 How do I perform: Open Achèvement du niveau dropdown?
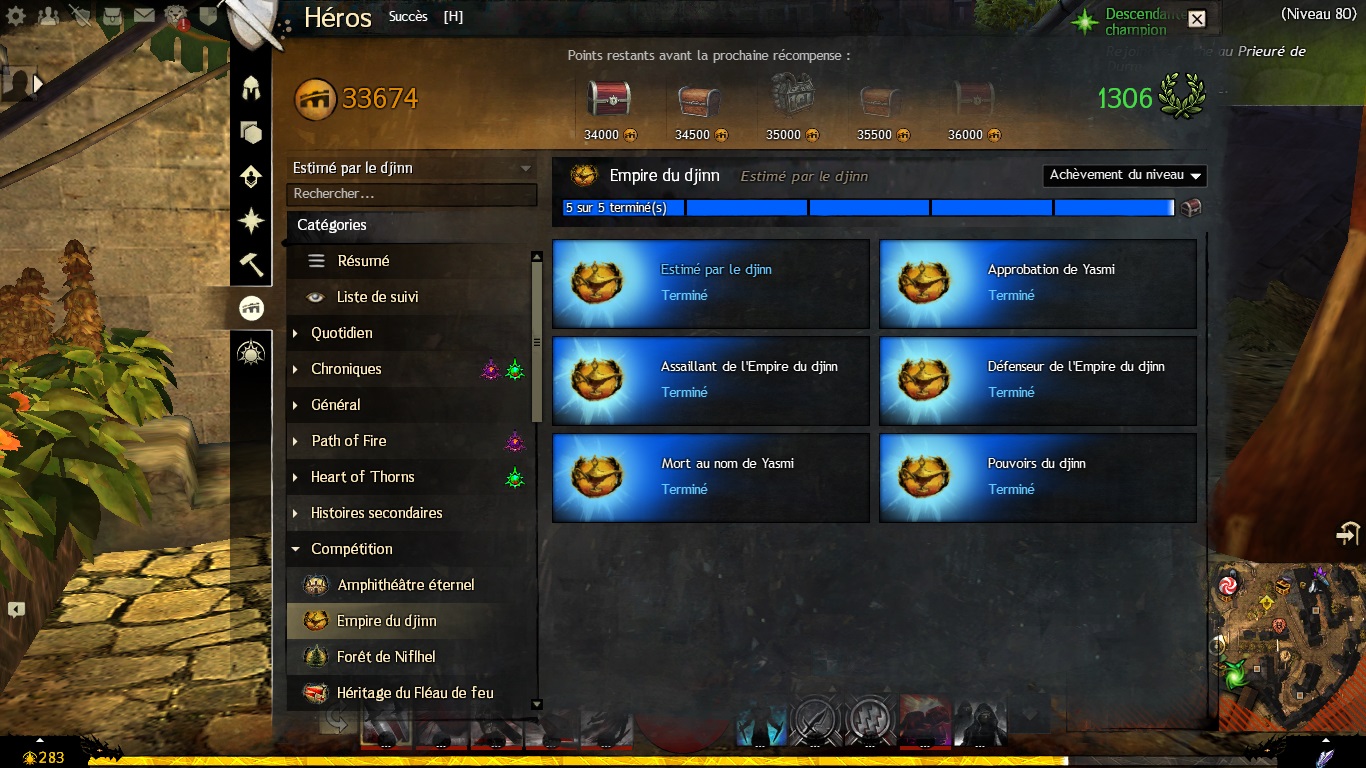(1125, 175)
